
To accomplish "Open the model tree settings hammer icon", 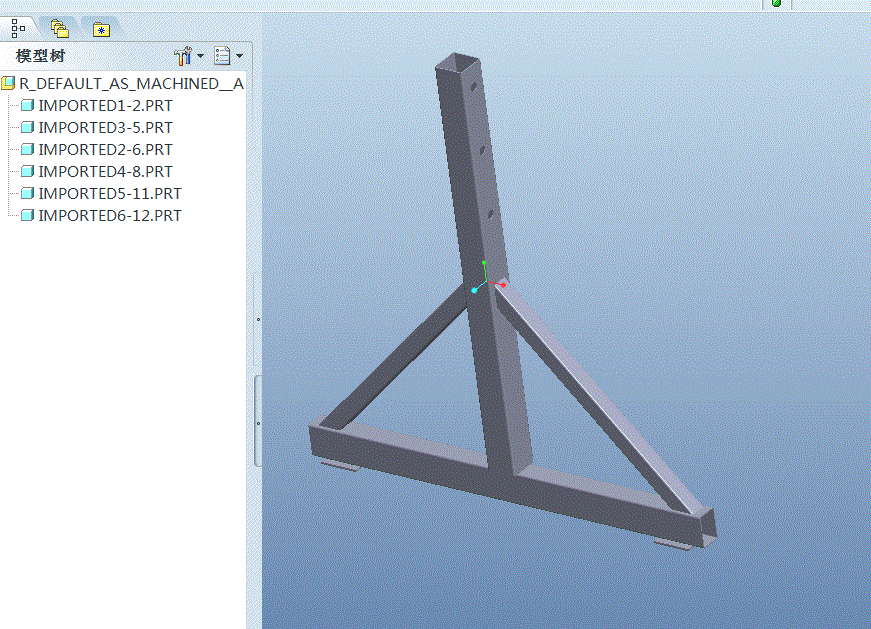I will click(x=183, y=56).
